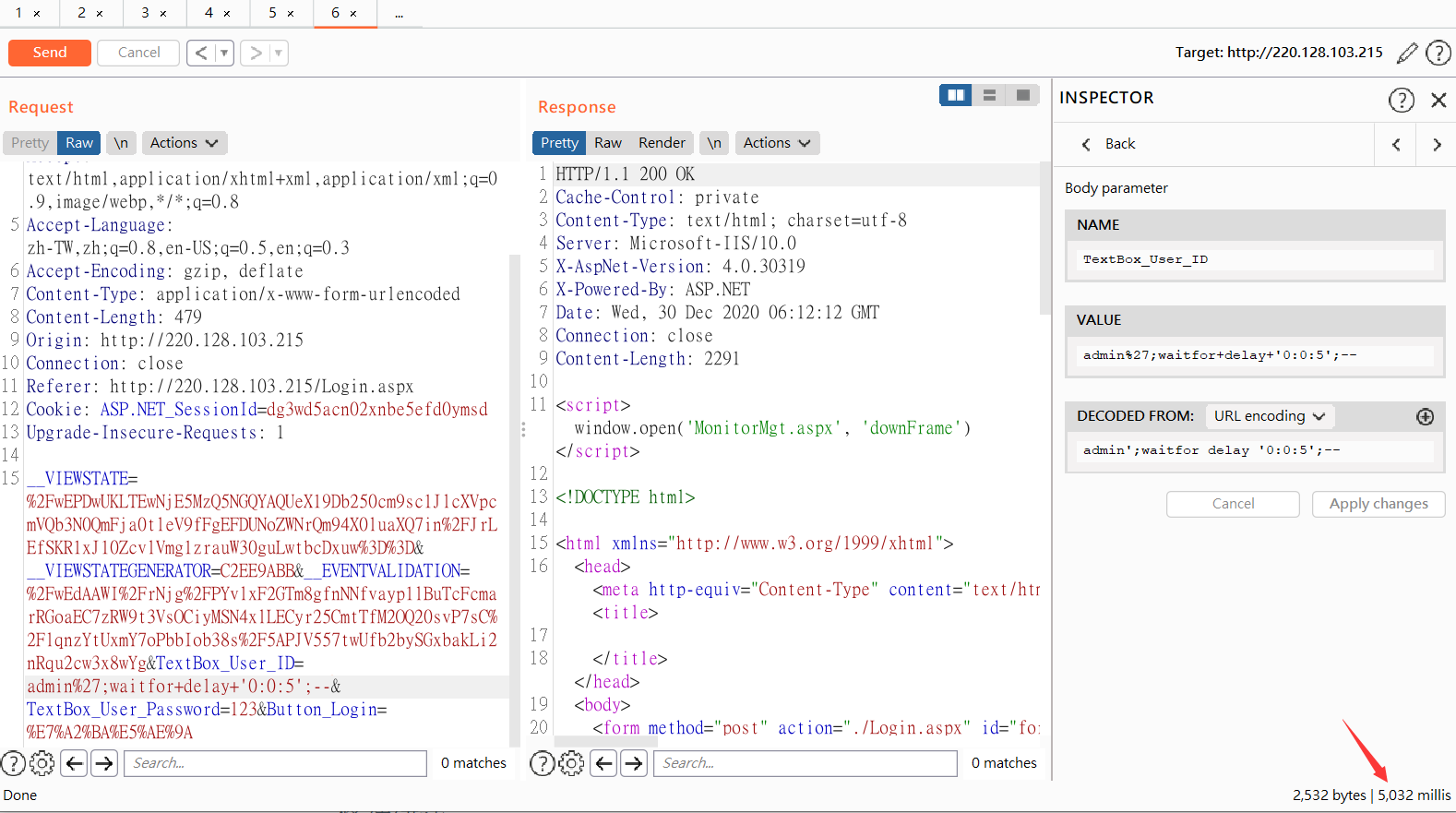Click the request pane vertical scrollbar

coord(515,498)
